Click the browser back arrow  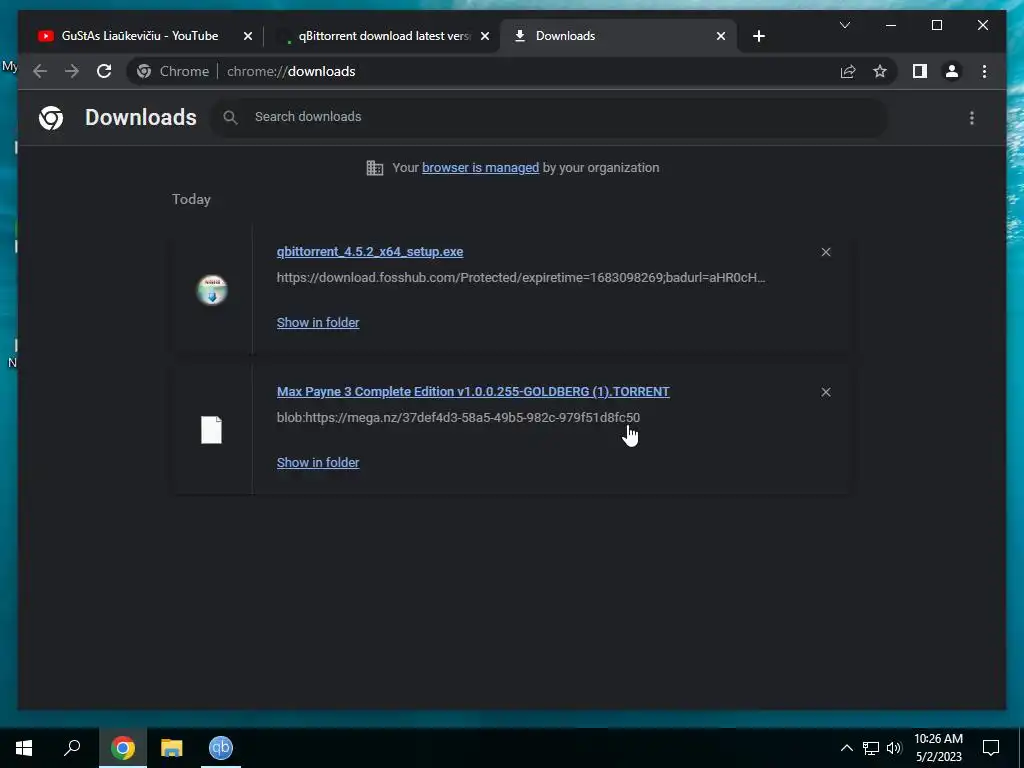[x=40, y=71]
